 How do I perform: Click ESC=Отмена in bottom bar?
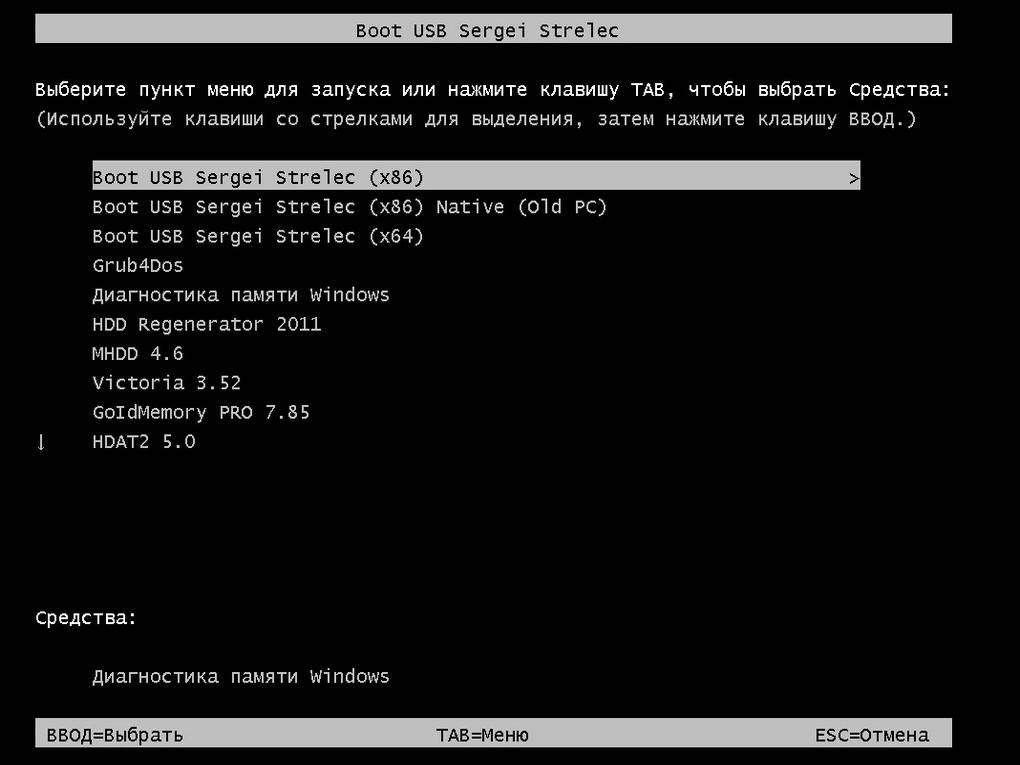(872, 735)
